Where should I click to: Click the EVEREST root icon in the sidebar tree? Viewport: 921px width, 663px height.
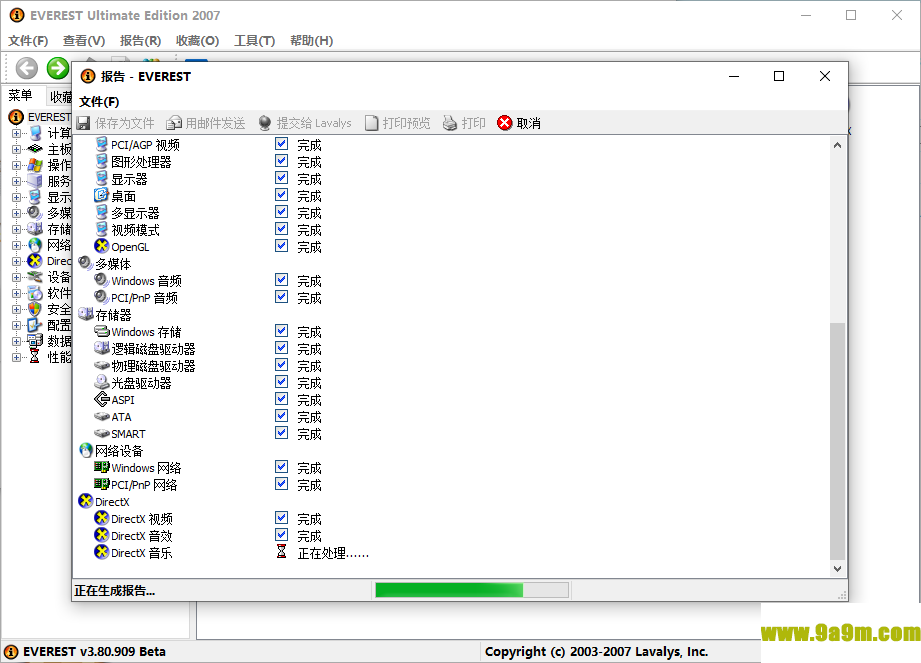pos(16,117)
